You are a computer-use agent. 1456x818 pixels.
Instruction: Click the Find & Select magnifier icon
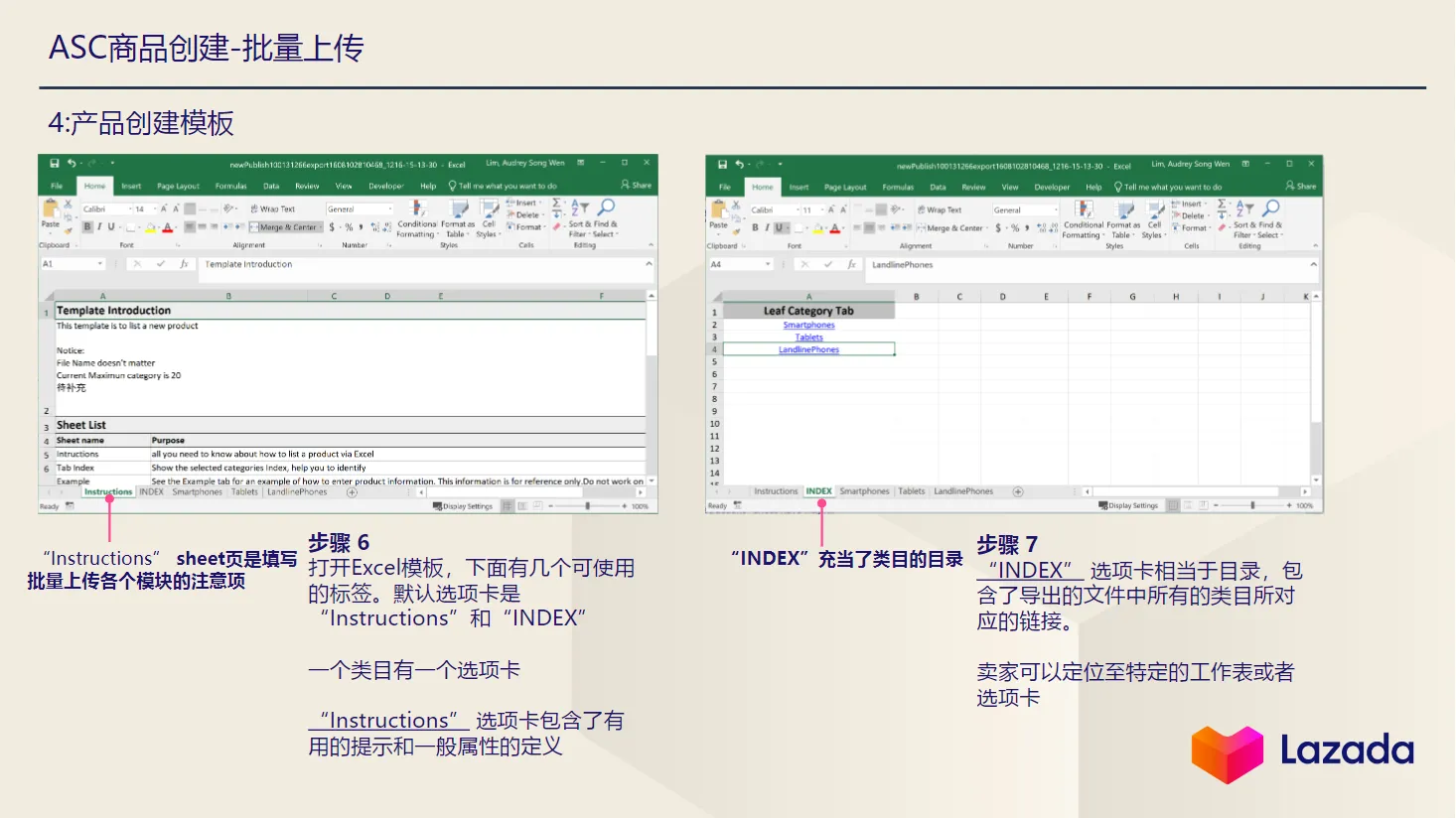click(606, 207)
